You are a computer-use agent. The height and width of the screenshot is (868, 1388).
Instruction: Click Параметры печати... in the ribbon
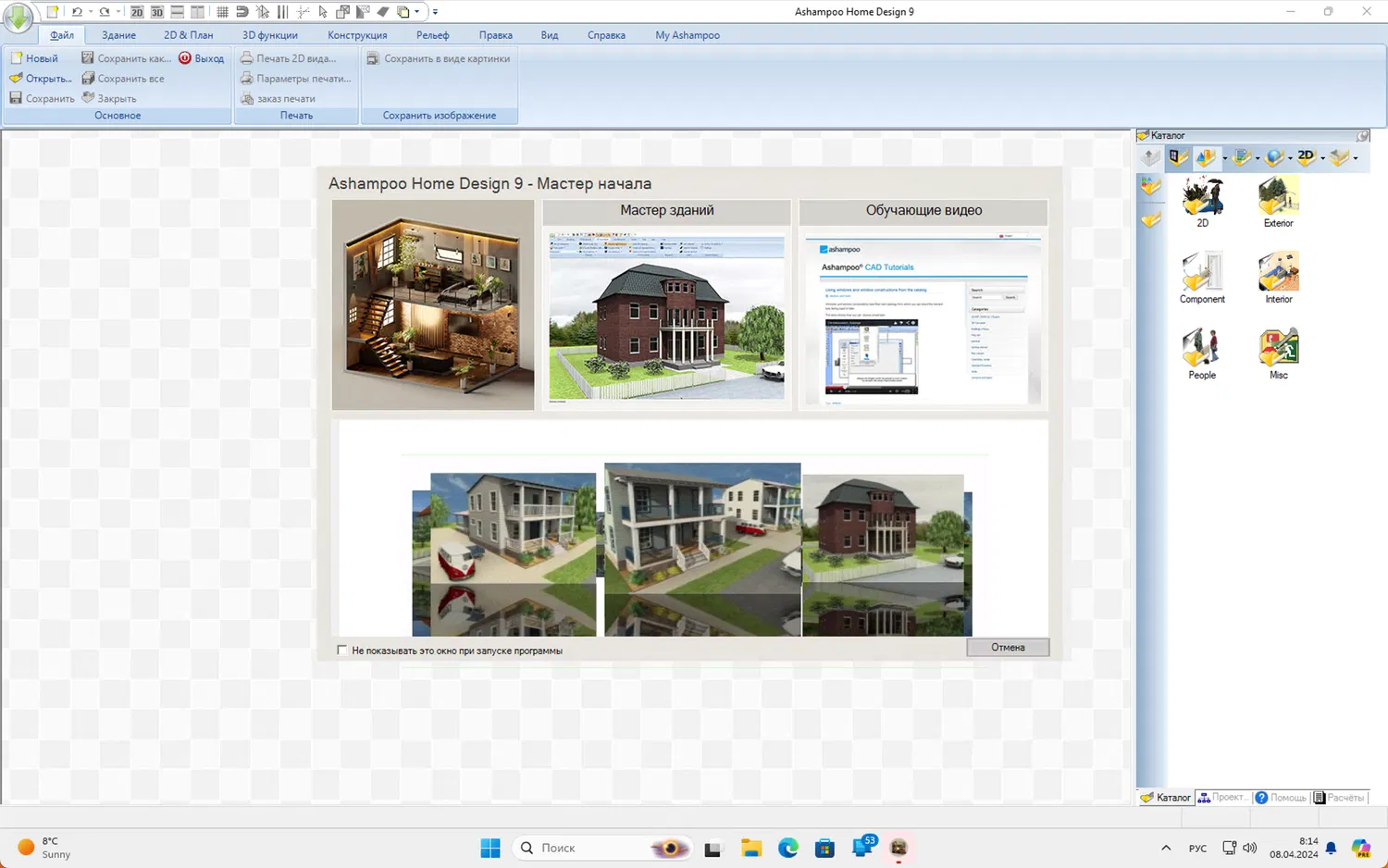point(295,79)
